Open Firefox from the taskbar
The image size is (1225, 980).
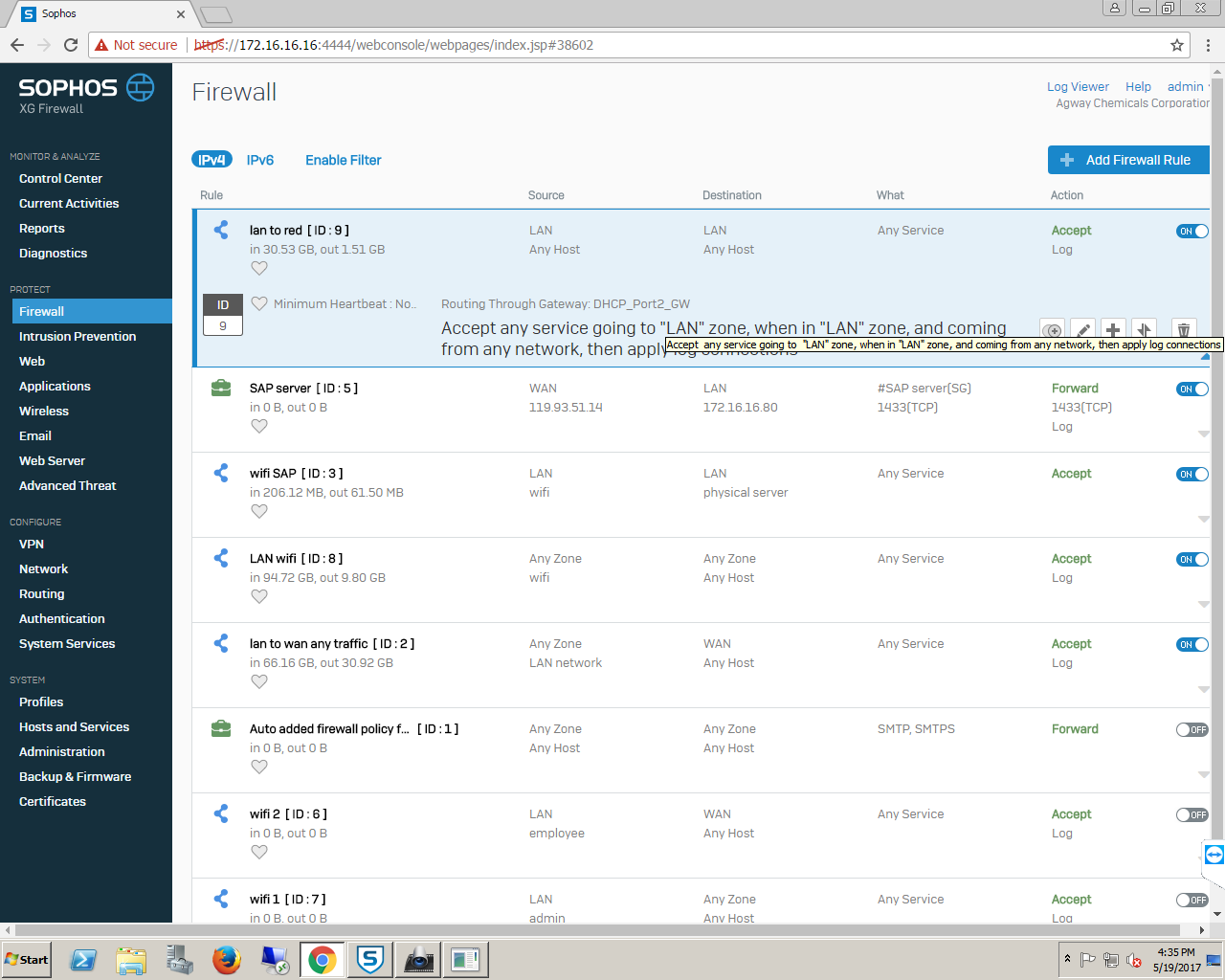227,959
